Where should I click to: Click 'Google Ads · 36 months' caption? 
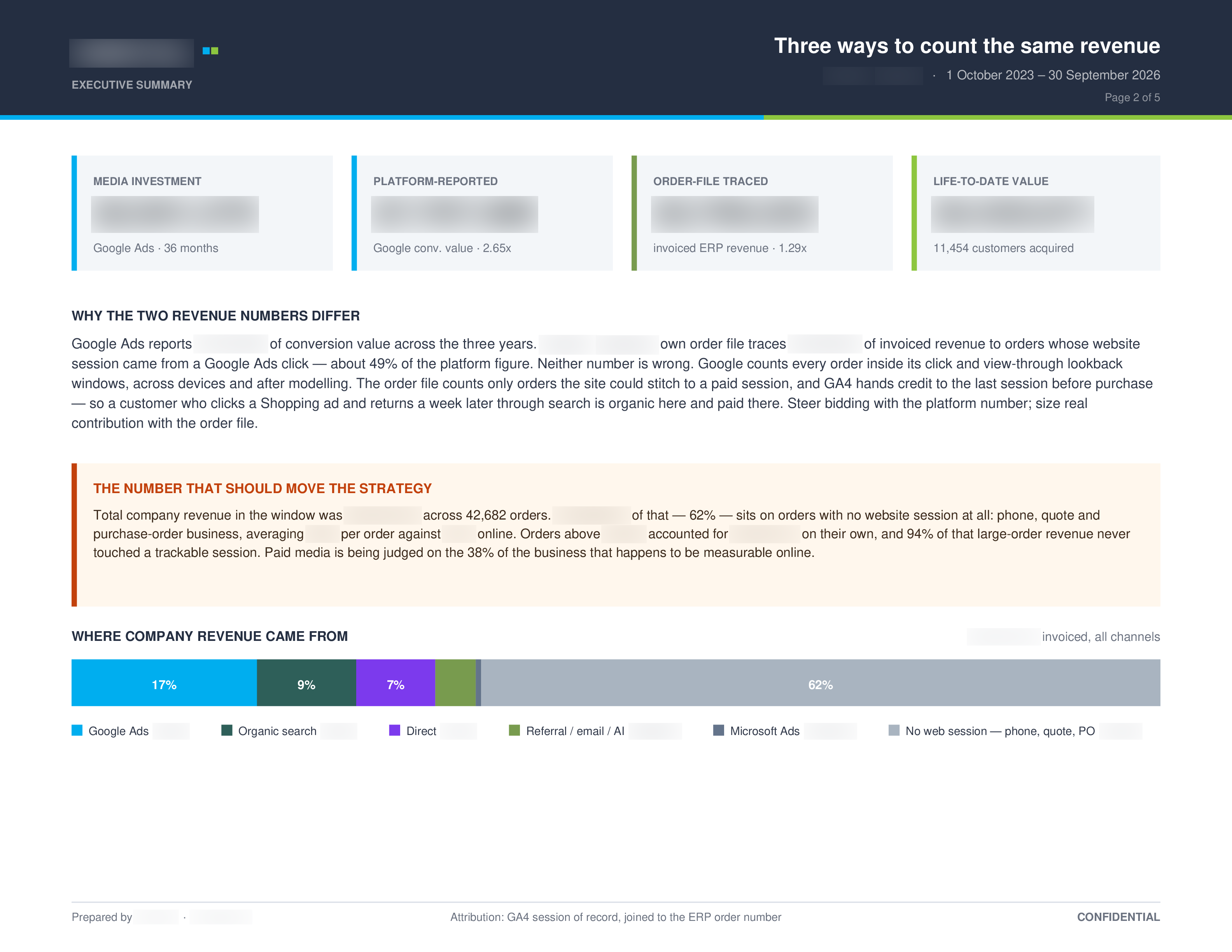click(x=156, y=248)
